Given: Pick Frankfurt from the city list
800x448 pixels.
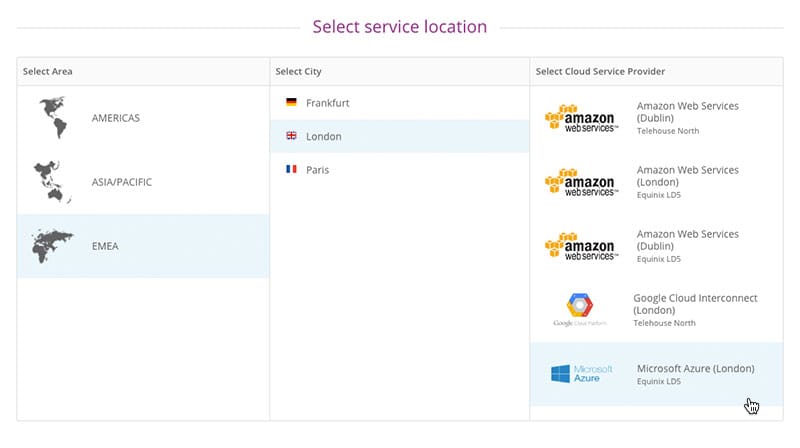Looking at the screenshot, I should tap(399, 103).
